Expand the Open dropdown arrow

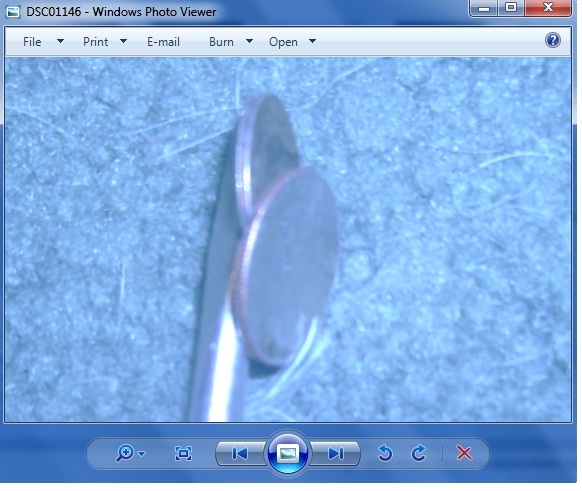pos(313,41)
